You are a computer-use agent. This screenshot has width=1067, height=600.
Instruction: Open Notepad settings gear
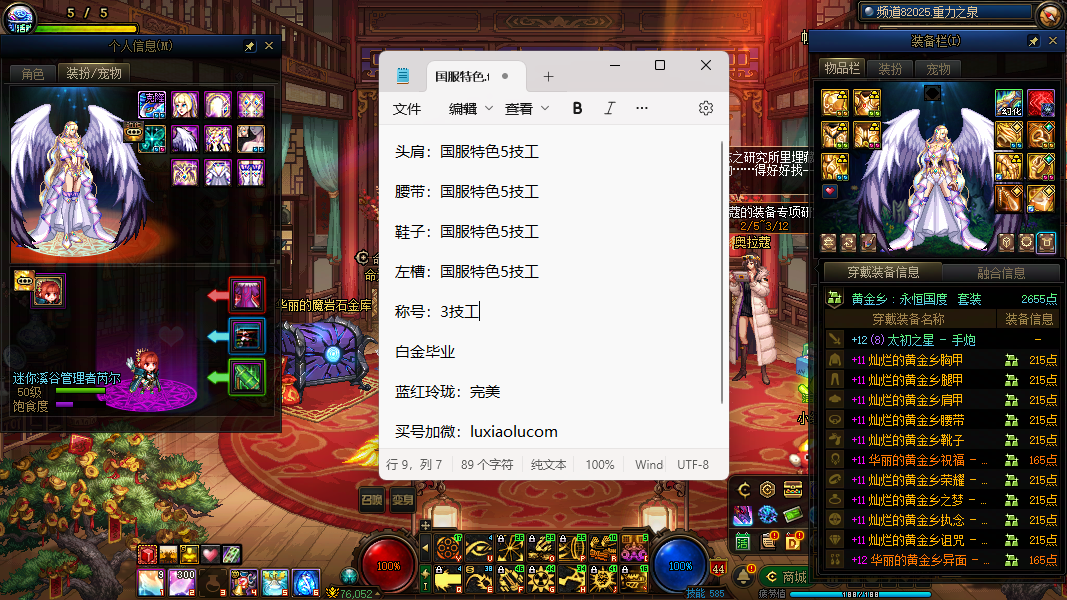[x=706, y=108]
